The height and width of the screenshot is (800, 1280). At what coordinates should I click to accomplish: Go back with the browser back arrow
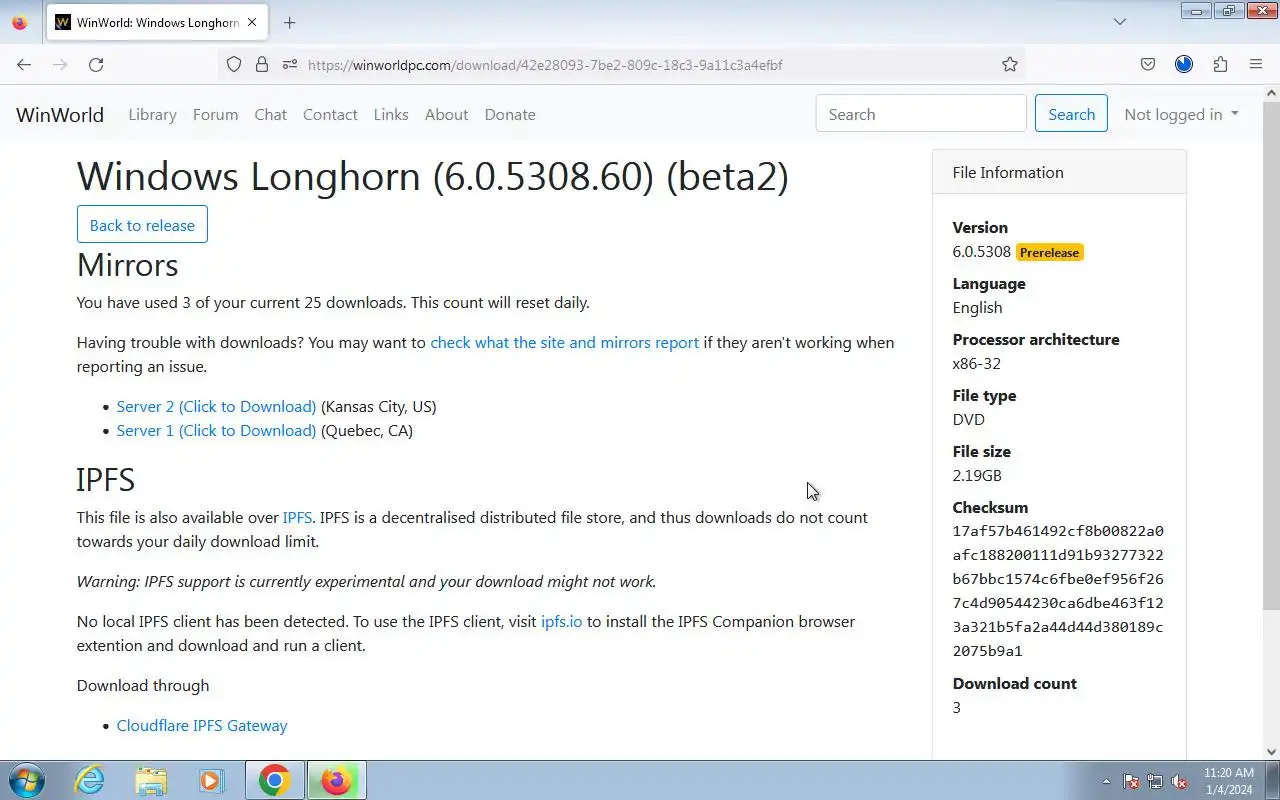(x=24, y=64)
